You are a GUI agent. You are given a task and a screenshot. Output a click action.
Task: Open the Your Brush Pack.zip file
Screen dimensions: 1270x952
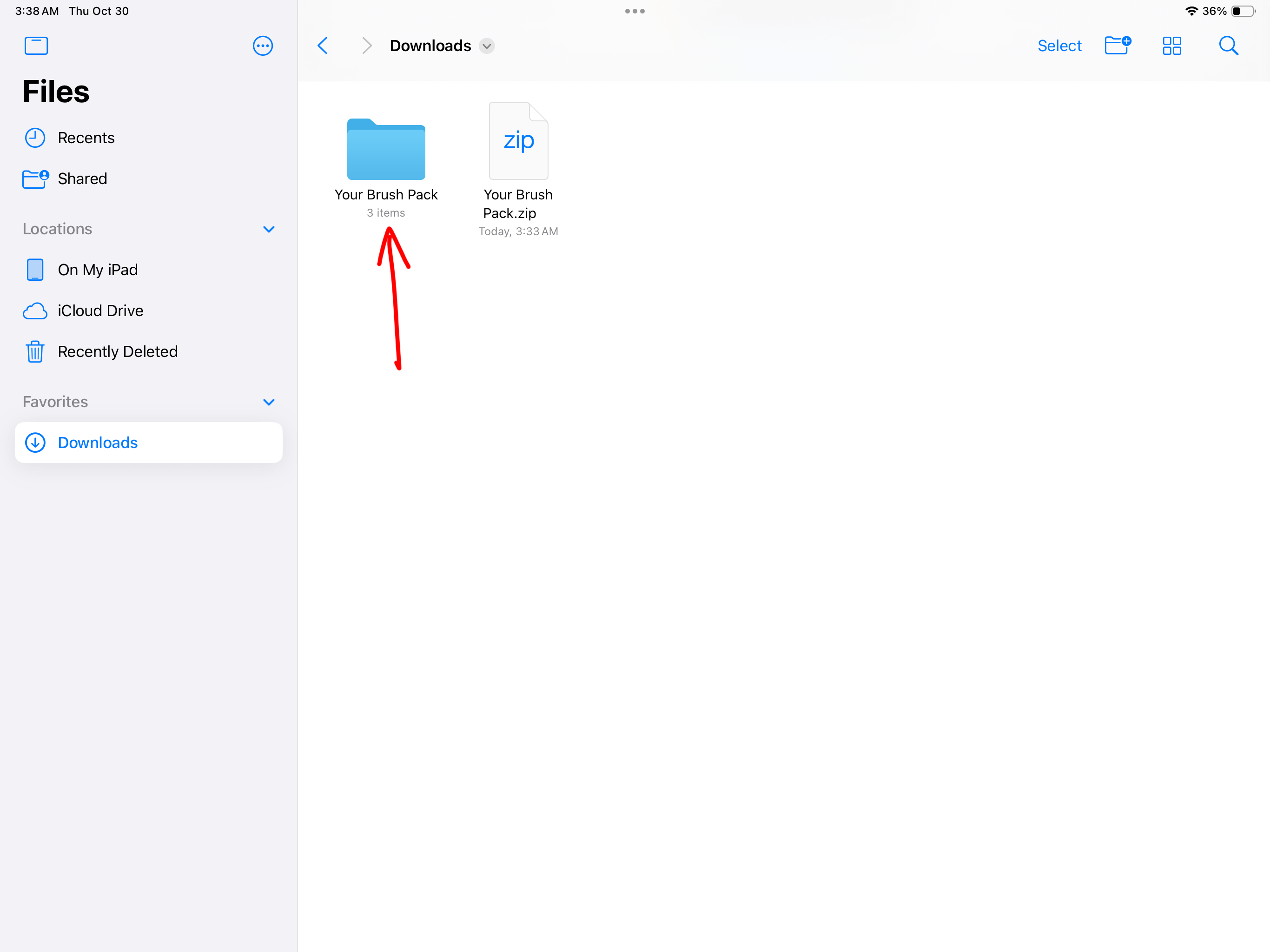point(518,141)
